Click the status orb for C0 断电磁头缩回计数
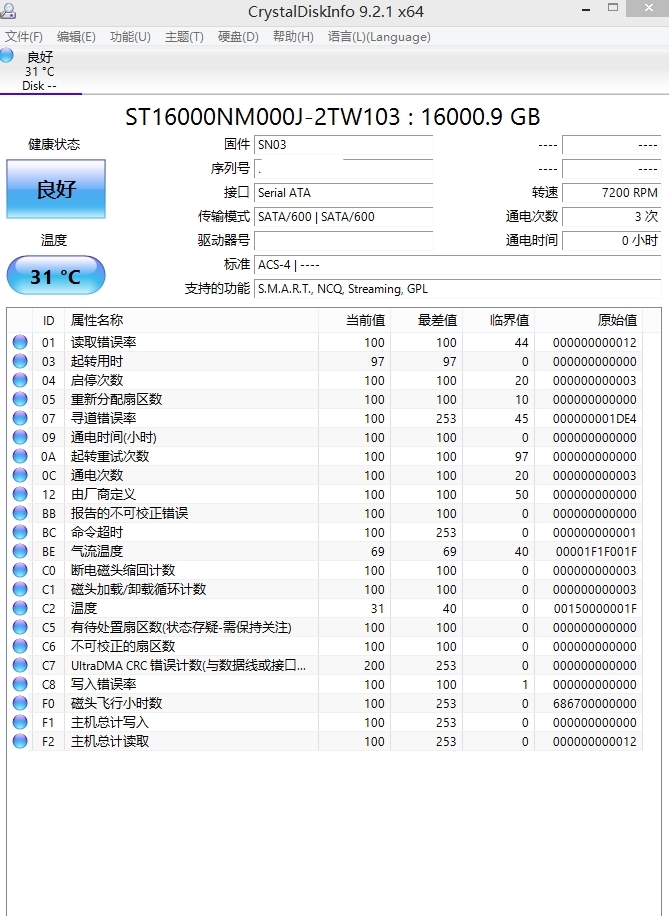 (x=20, y=570)
